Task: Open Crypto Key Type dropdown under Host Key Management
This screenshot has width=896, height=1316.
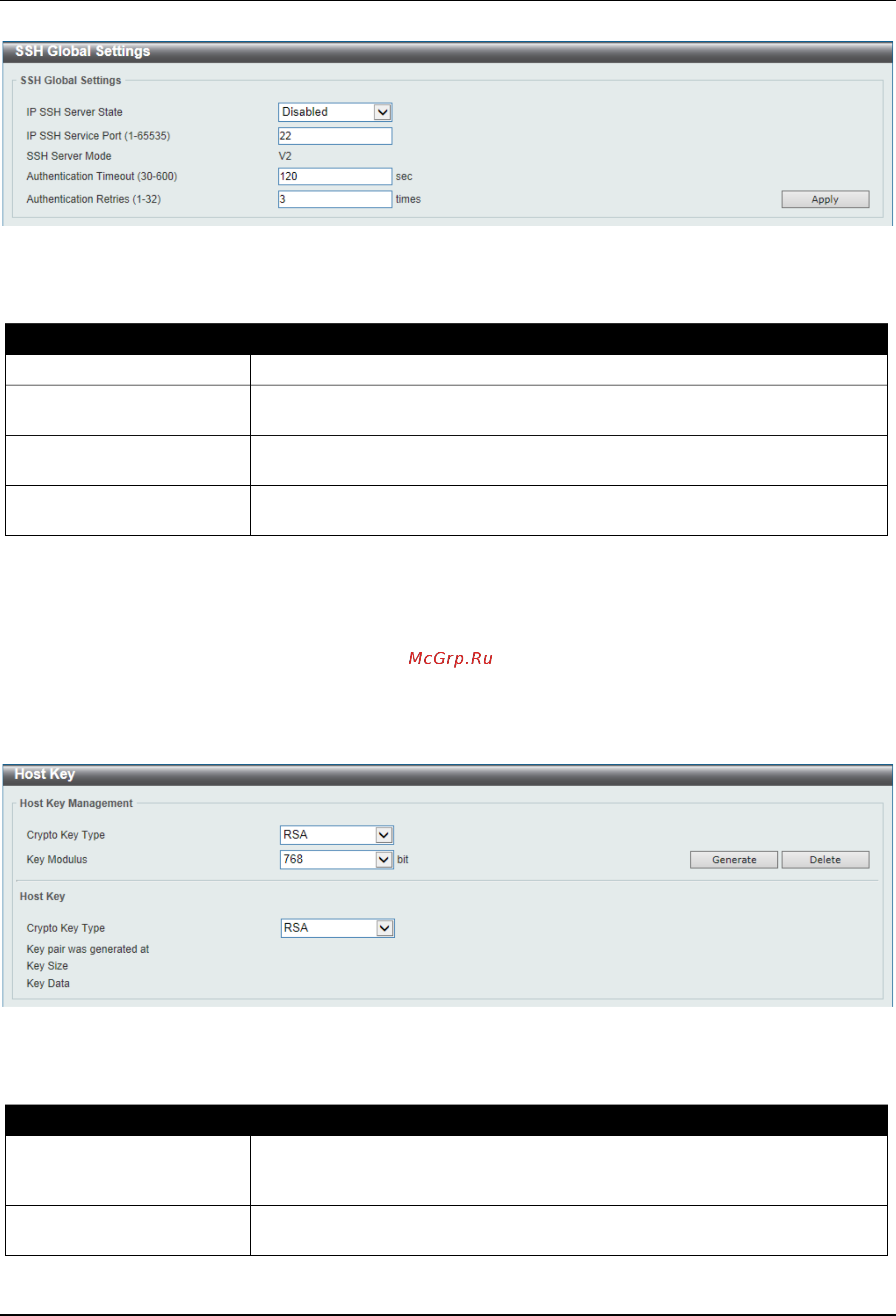Action: (337, 835)
